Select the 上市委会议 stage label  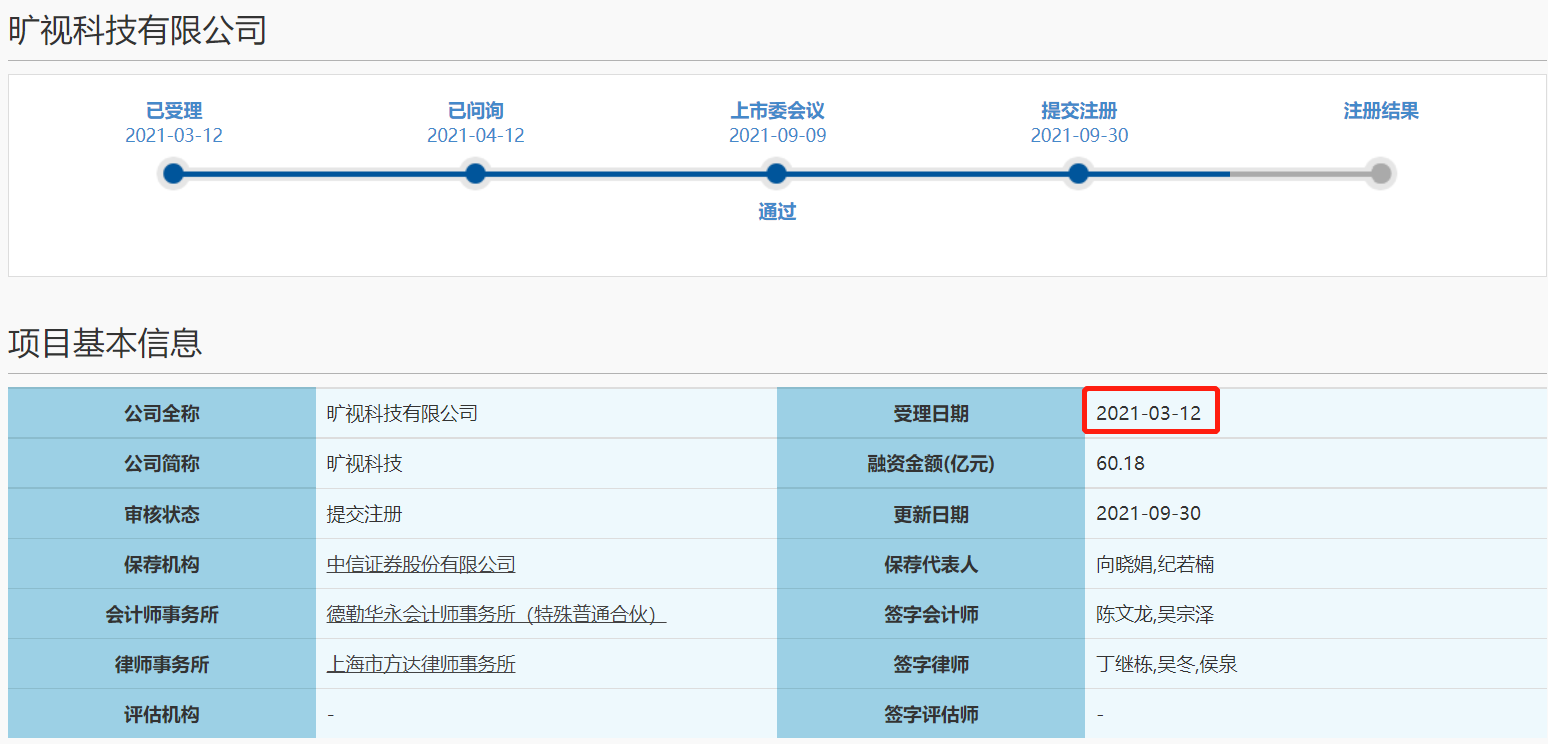(777, 111)
